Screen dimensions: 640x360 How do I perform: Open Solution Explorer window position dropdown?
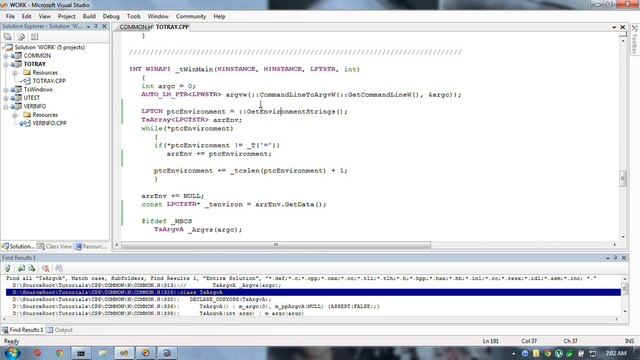point(88,27)
